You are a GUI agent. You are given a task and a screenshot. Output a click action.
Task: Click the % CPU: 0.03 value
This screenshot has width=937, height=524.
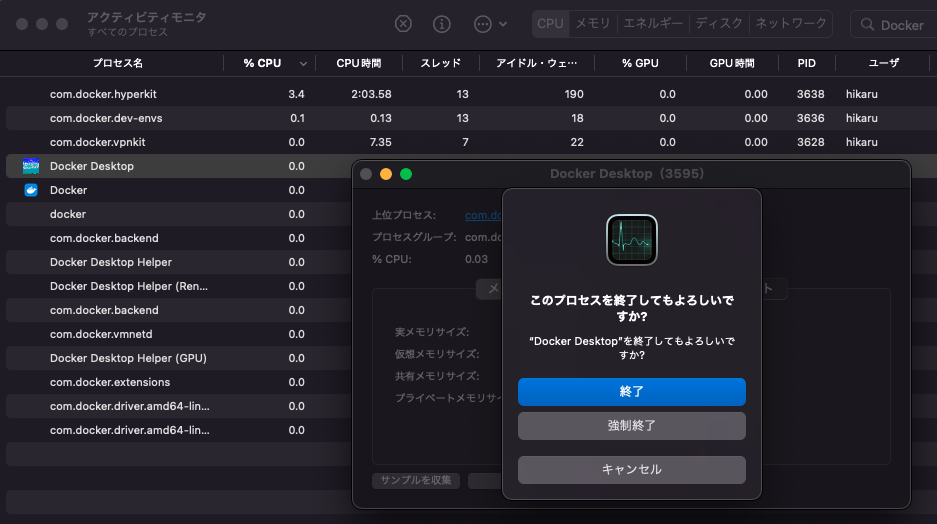pos(476,259)
